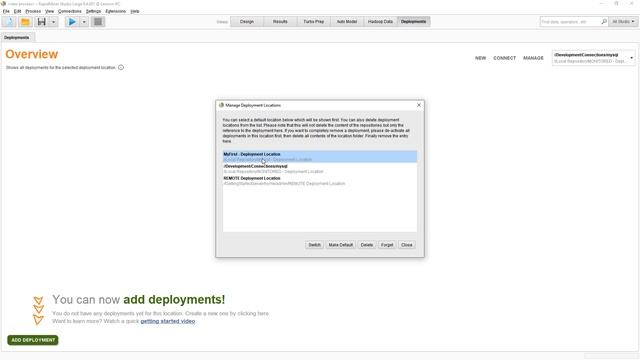Select the Deployments panel tab
640x360 pixels.
pos(17,38)
